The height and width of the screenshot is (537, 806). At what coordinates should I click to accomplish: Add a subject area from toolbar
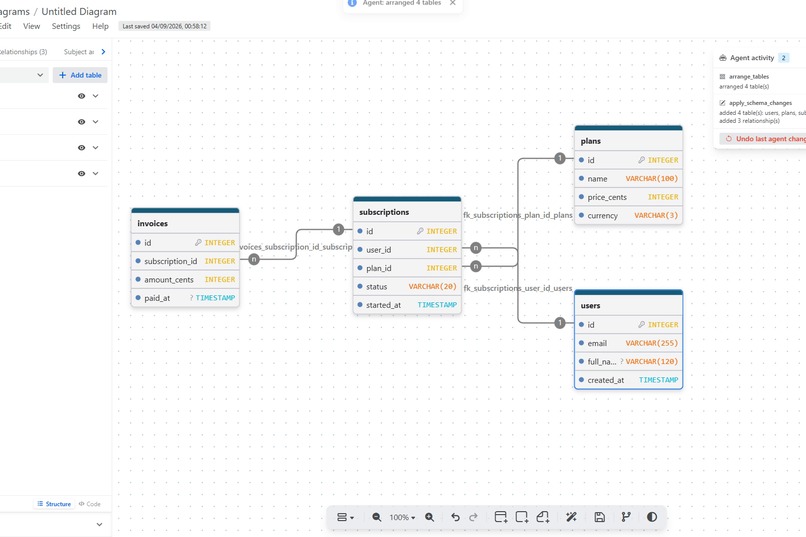coord(522,517)
